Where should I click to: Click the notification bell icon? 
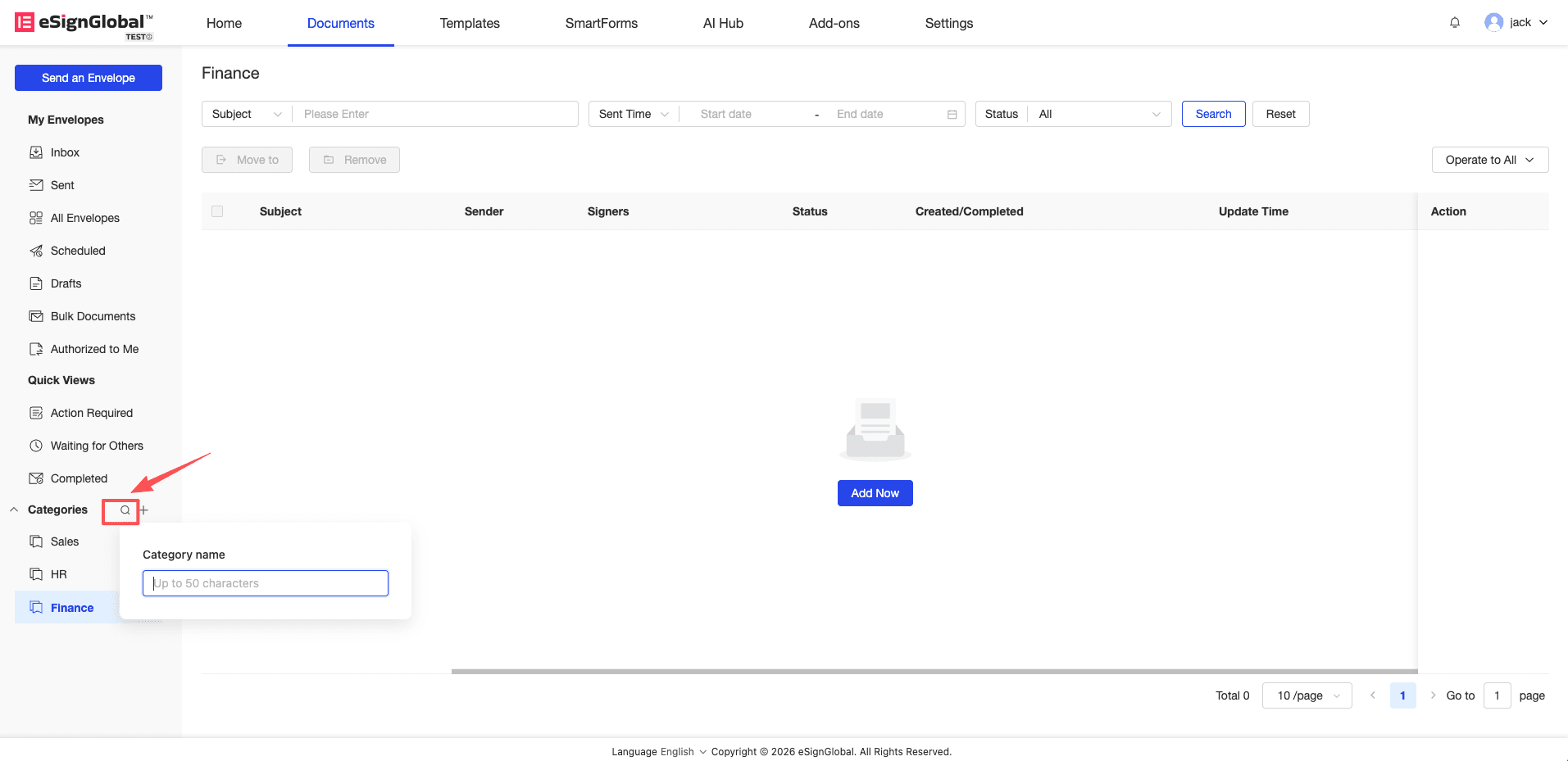1455,23
